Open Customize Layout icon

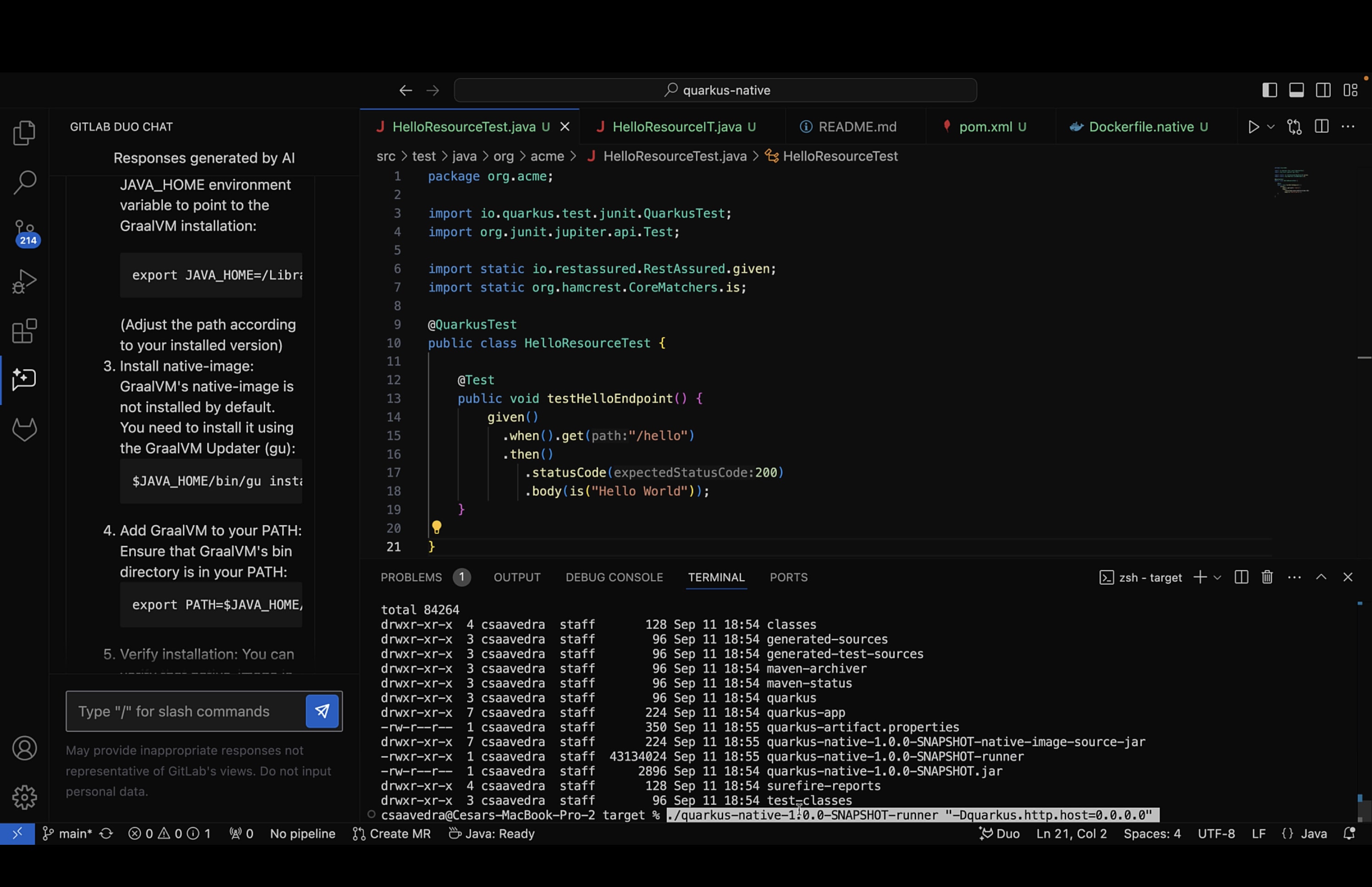pos(1350,90)
